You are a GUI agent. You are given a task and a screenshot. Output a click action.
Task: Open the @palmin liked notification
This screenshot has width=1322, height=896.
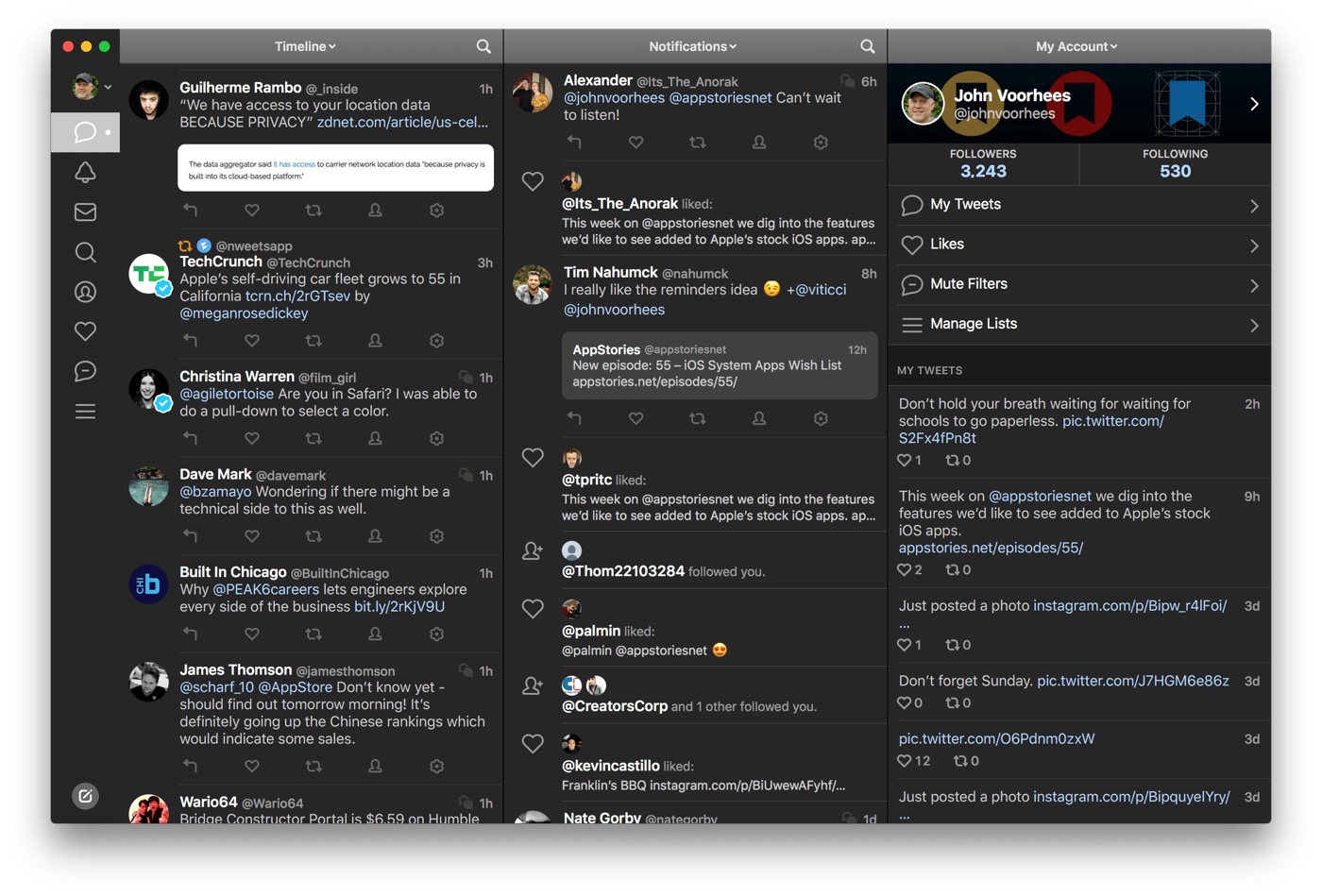point(696,630)
